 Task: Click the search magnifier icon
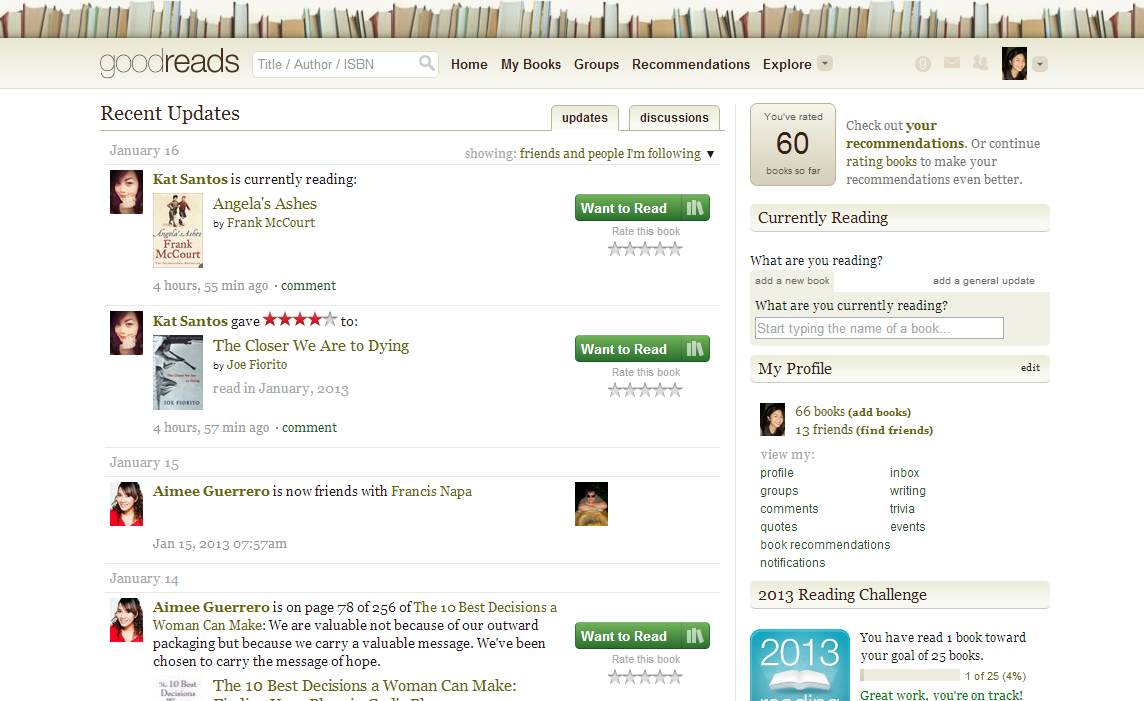[427, 63]
